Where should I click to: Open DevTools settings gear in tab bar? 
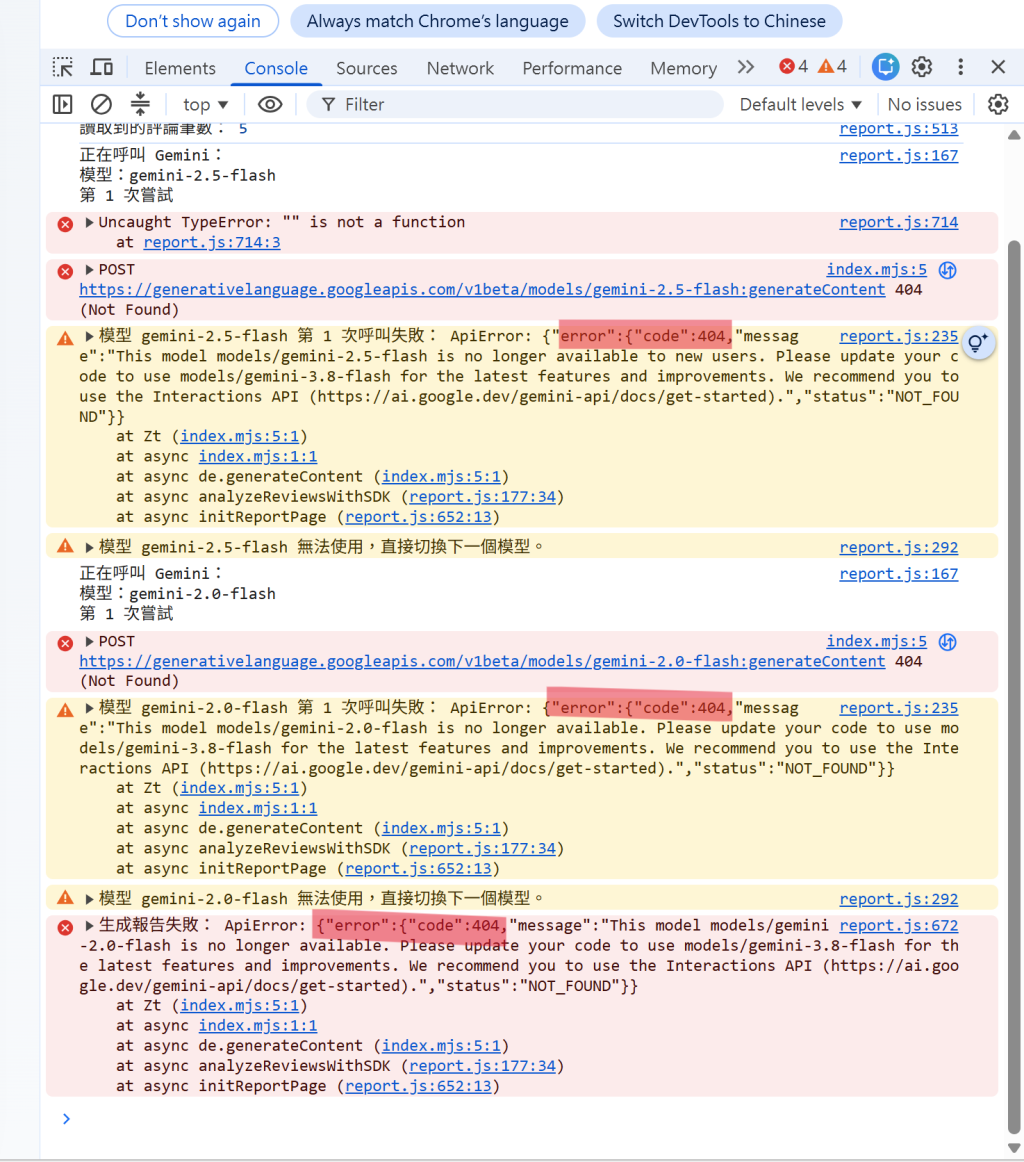pyautogui.click(x=922, y=67)
